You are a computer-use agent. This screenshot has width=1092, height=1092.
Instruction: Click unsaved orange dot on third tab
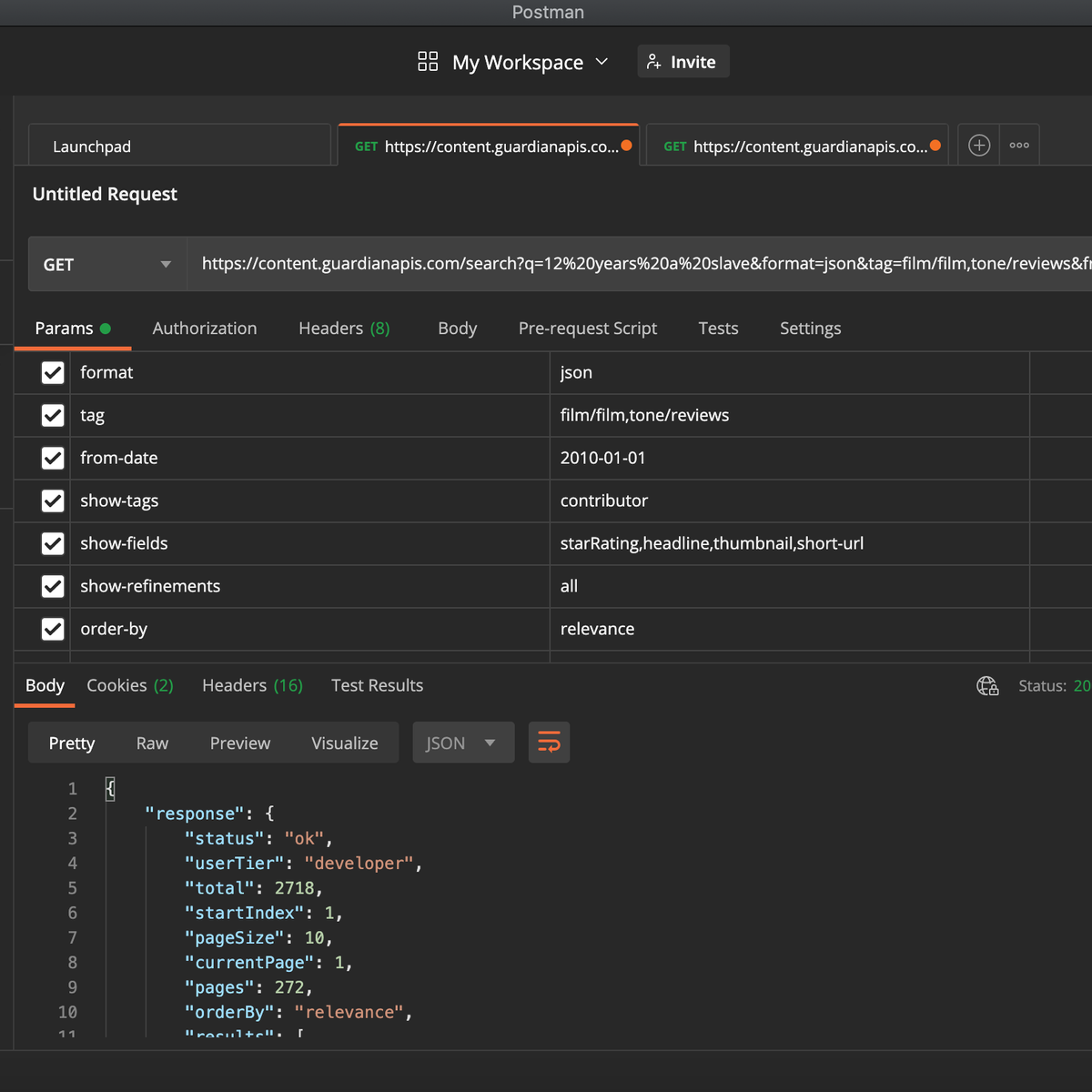(x=935, y=146)
